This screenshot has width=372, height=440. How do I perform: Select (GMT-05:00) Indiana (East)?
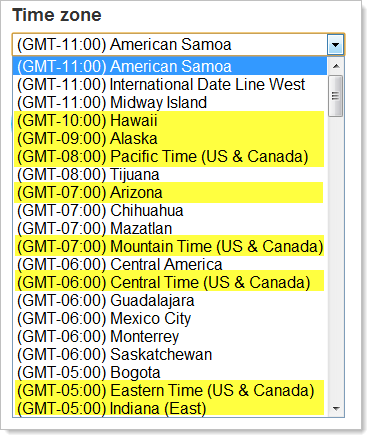click(x=170, y=408)
